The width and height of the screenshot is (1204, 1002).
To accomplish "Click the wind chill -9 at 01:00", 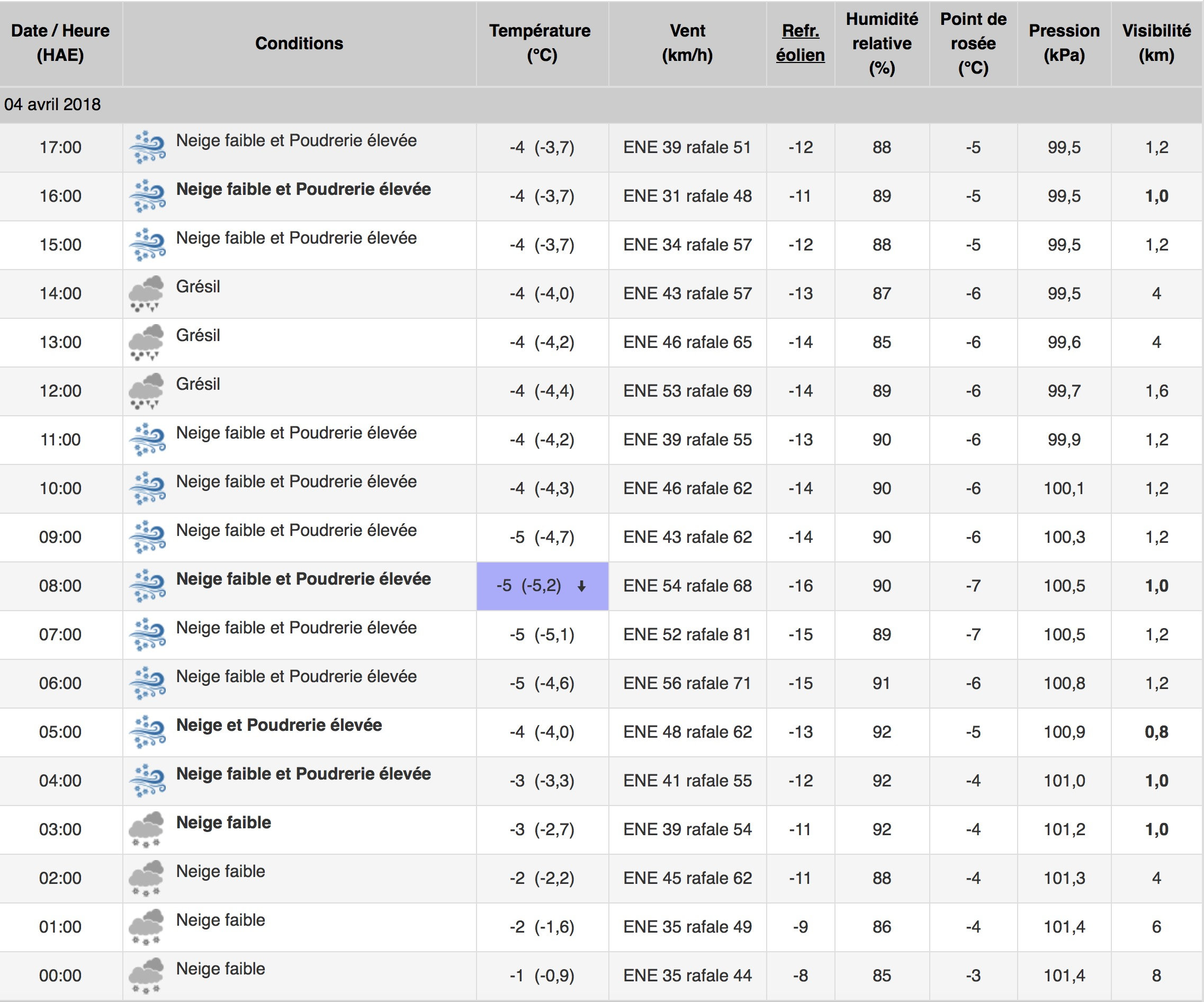I will point(801,927).
